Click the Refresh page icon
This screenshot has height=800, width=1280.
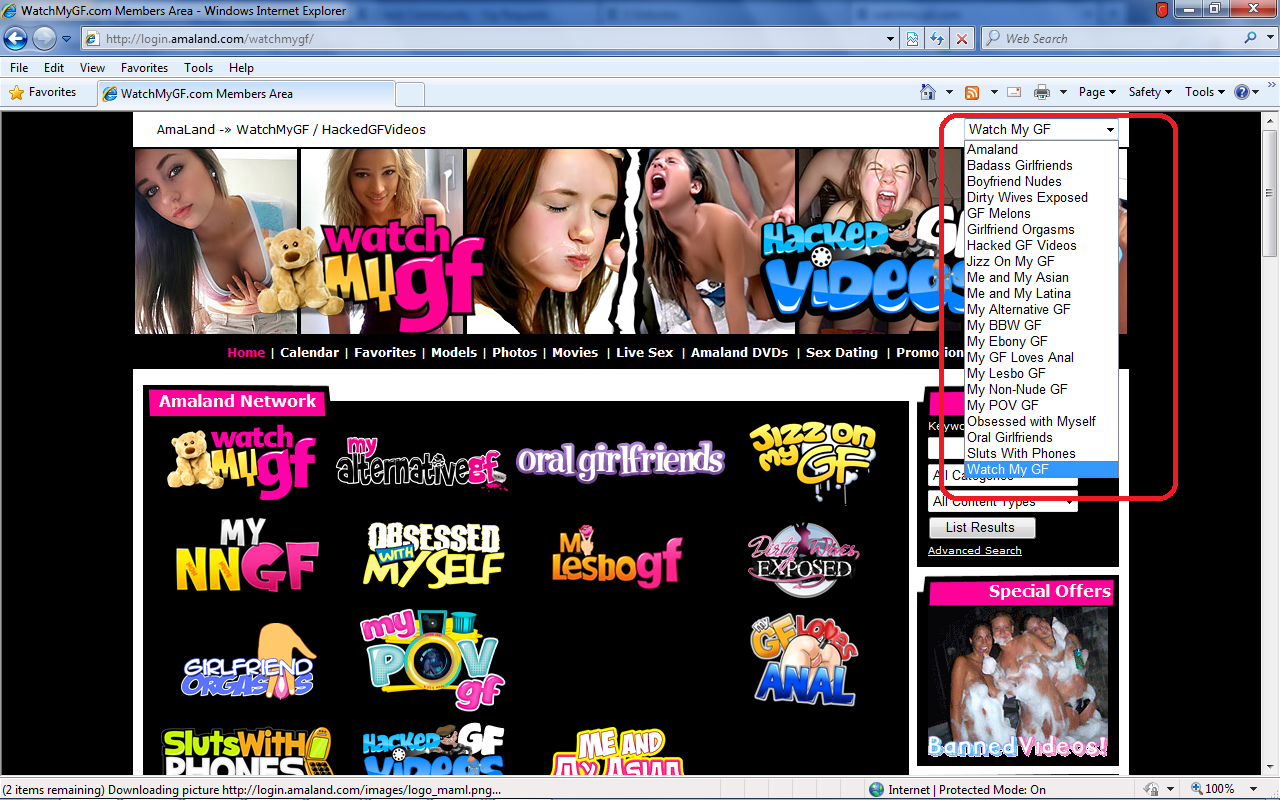click(937, 39)
